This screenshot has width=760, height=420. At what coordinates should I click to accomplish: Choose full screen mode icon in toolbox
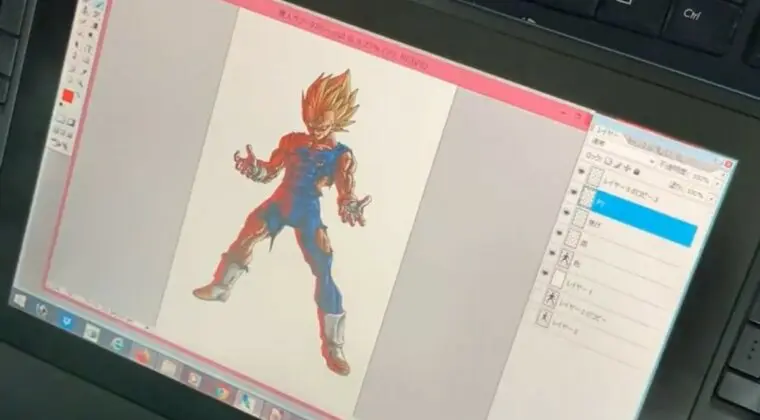click(x=69, y=135)
